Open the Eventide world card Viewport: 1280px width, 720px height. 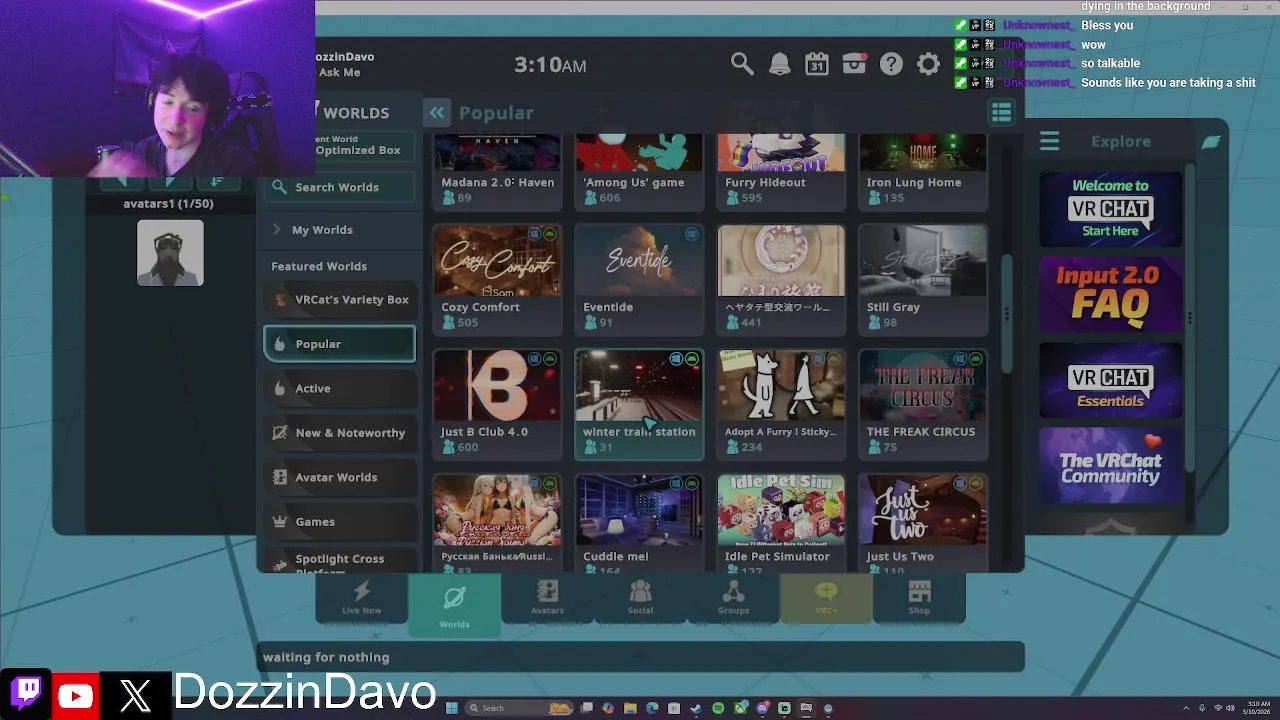pyautogui.click(x=639, y=279)
